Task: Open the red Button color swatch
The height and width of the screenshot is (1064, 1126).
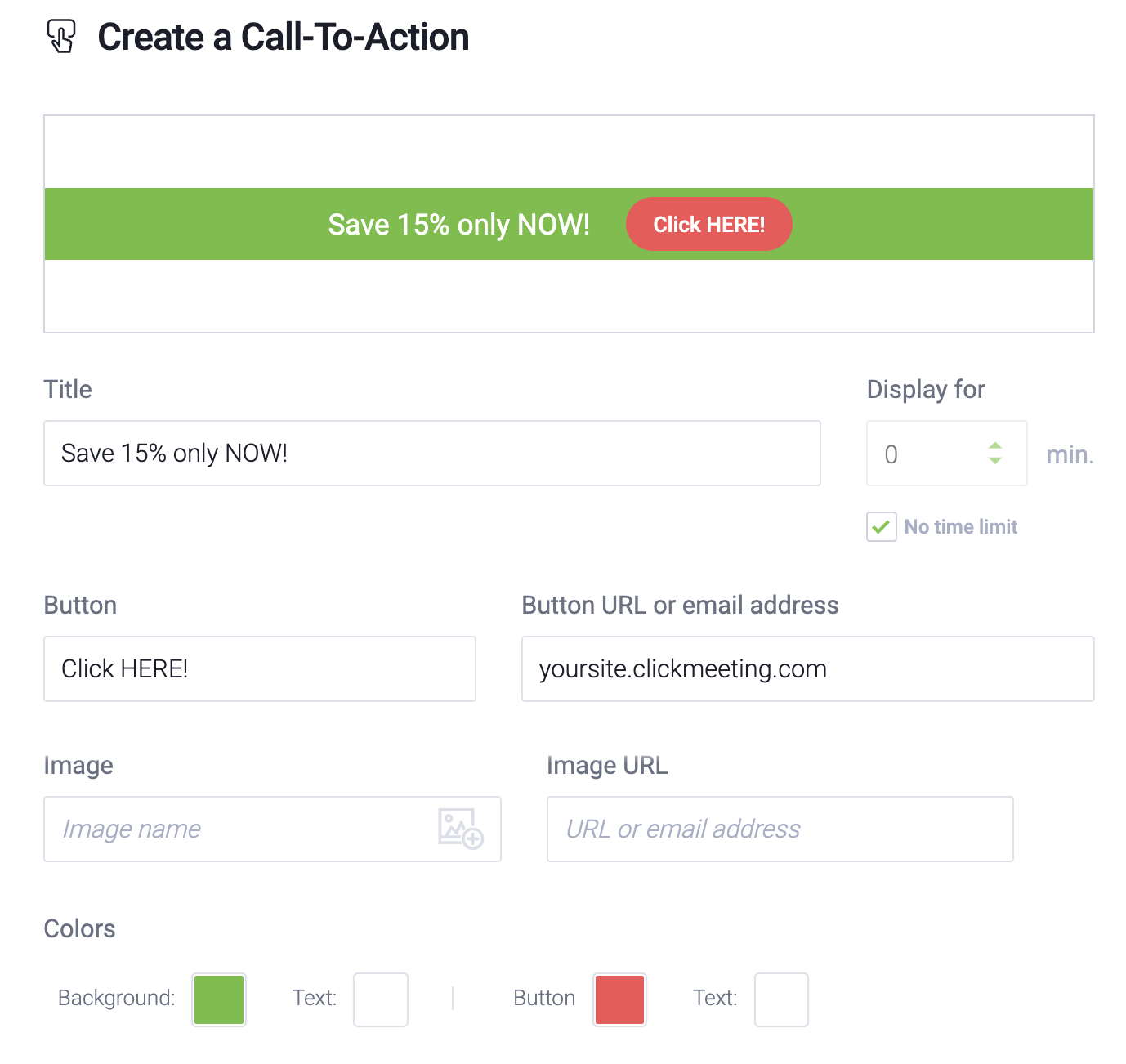Action: coord(619,999)
